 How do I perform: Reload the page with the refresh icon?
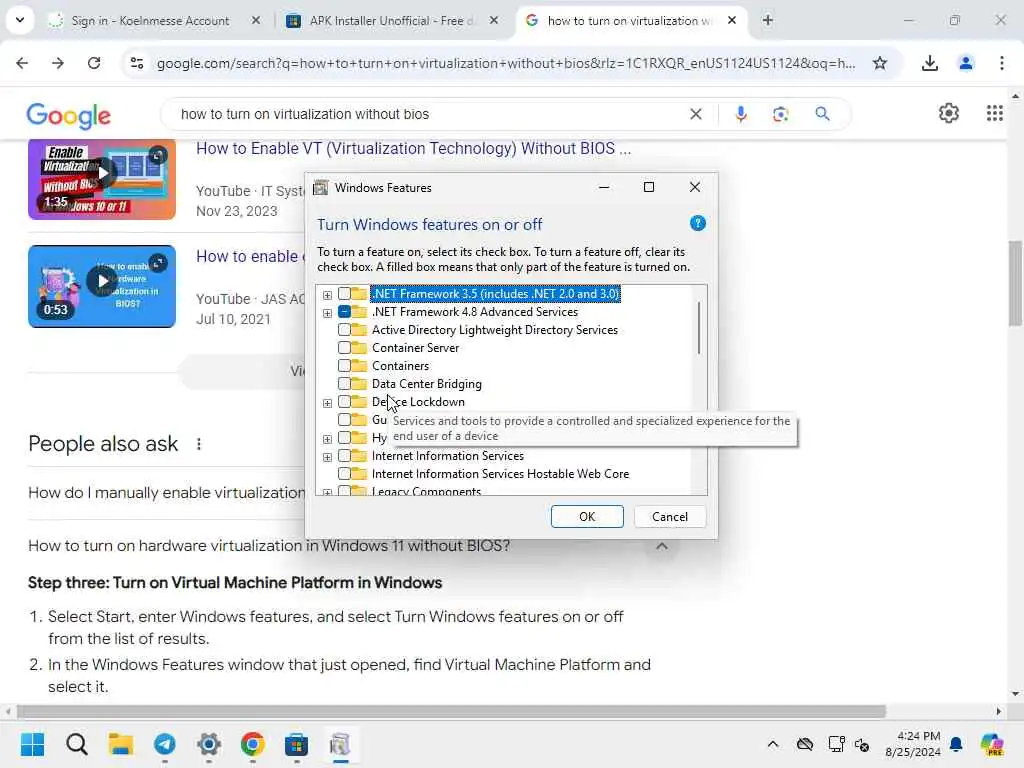click(94, 63)
